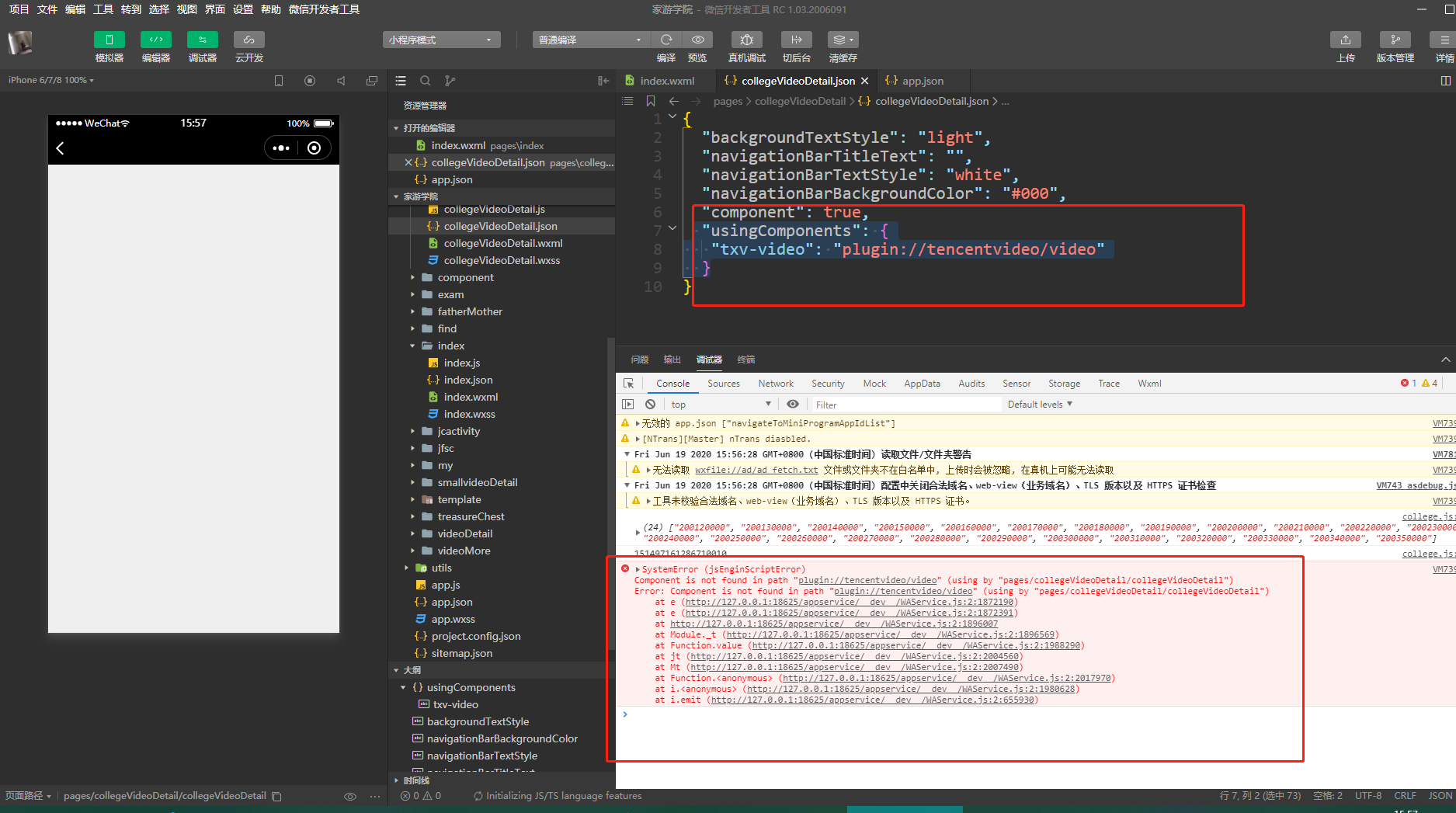Open the search icon in sidebar
1456x813 pixels.
point(426,81)
